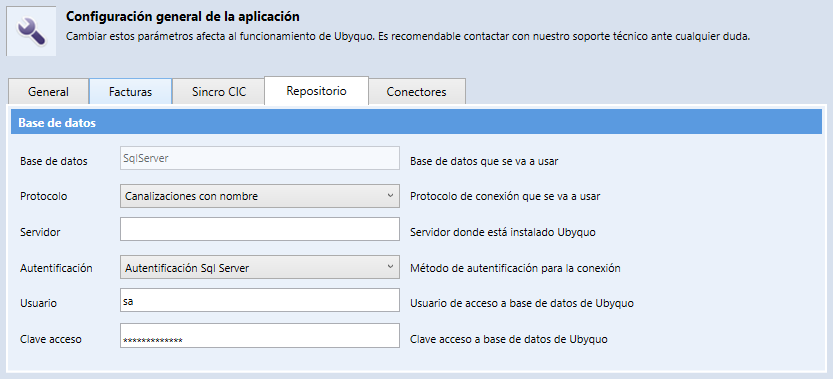Focus the Usuario field containing sa

(x=260, y=300)
